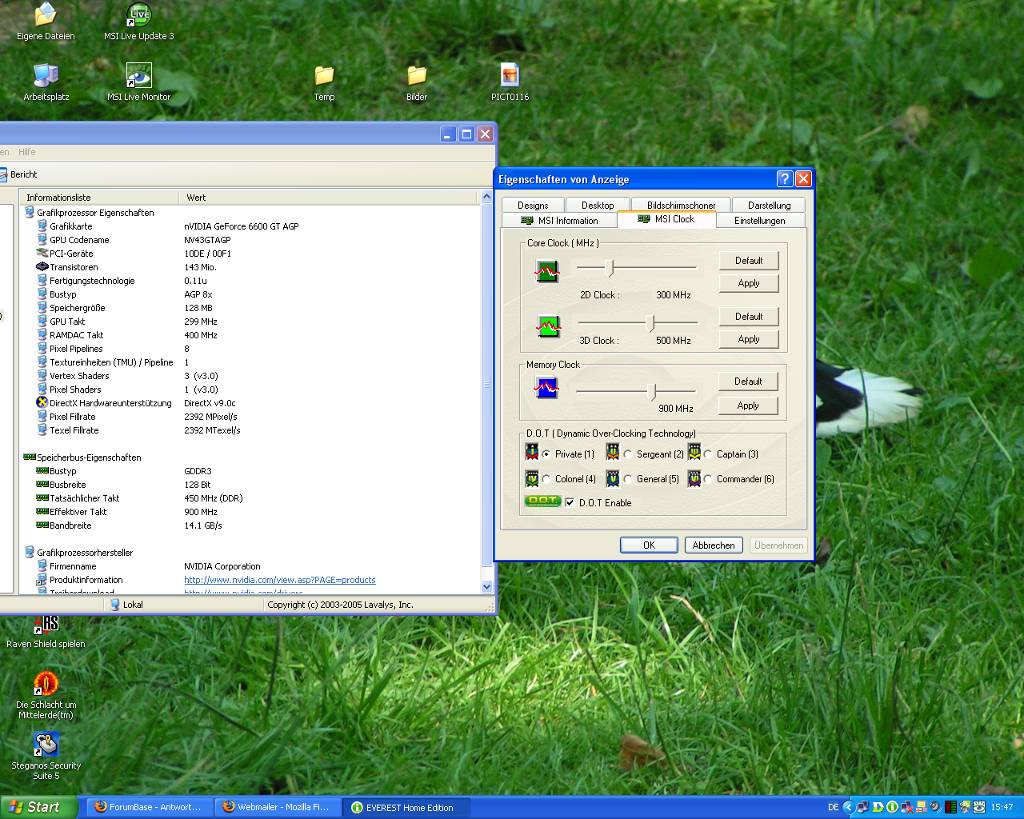Open the Darstellung tab
Viewport: 1024px width, 819px height.
click(769, 205)
